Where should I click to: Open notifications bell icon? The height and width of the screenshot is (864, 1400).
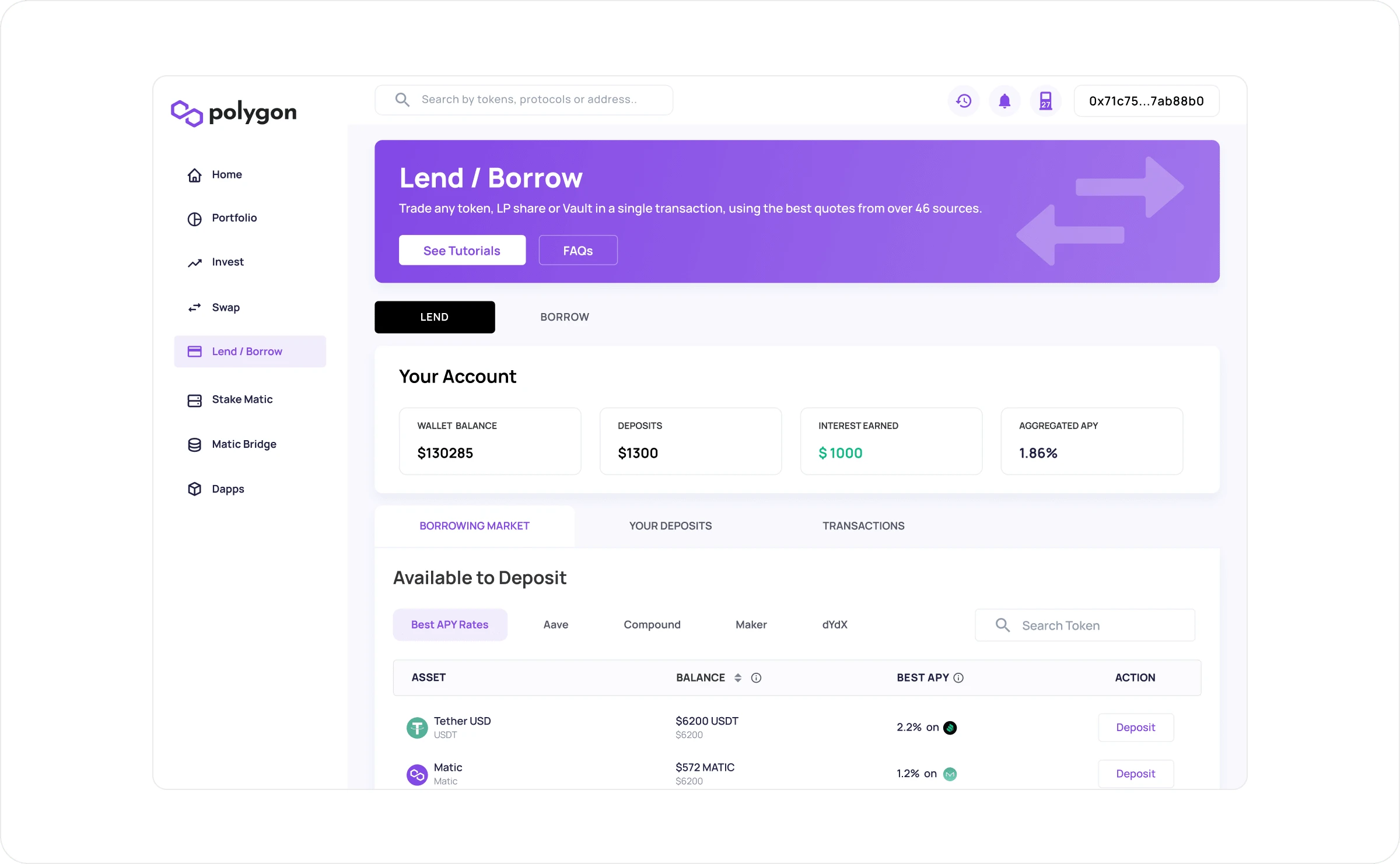point(1005,101)
